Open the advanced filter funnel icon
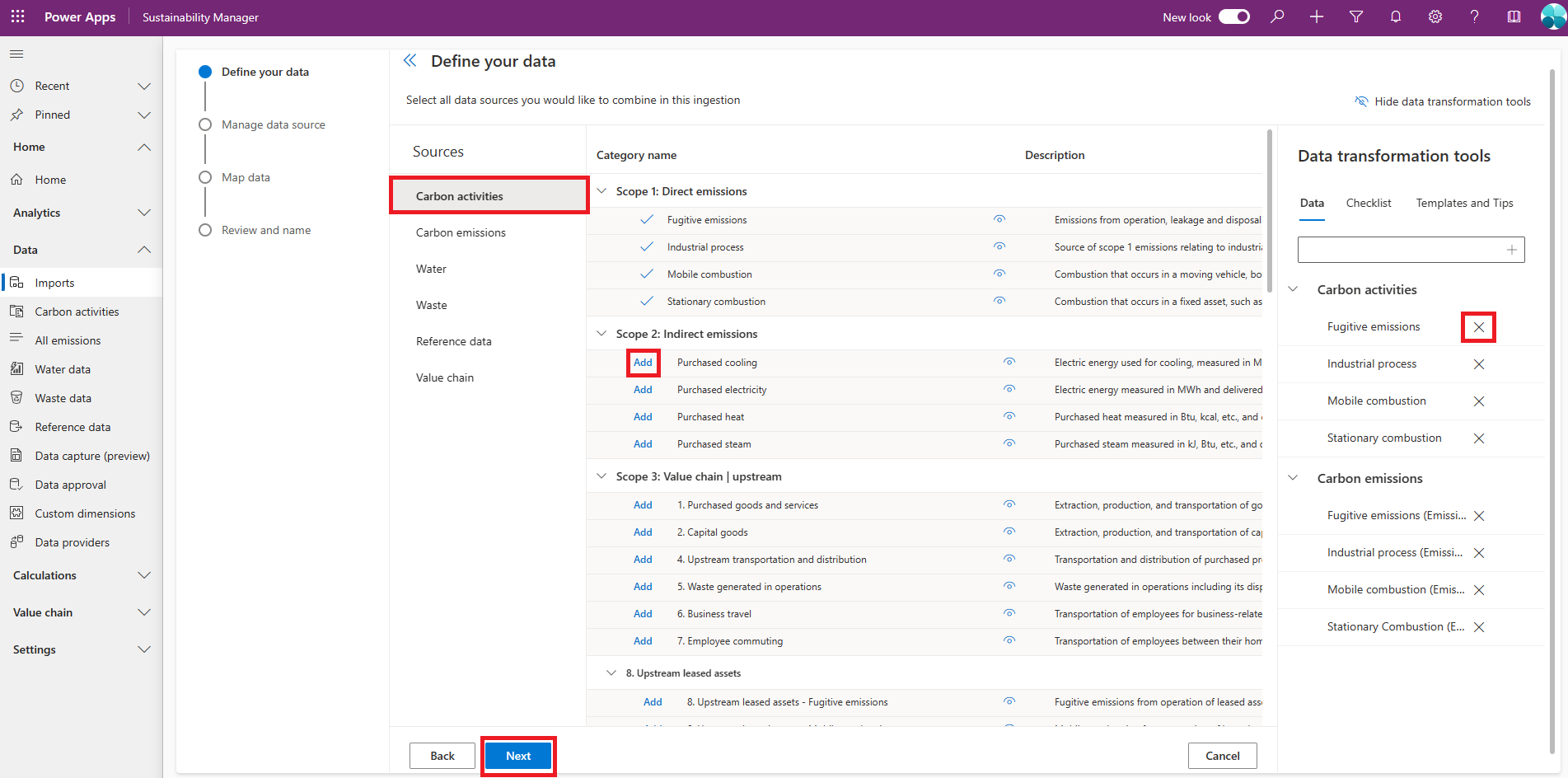The image size is (1568, 778). (1356, 16)
